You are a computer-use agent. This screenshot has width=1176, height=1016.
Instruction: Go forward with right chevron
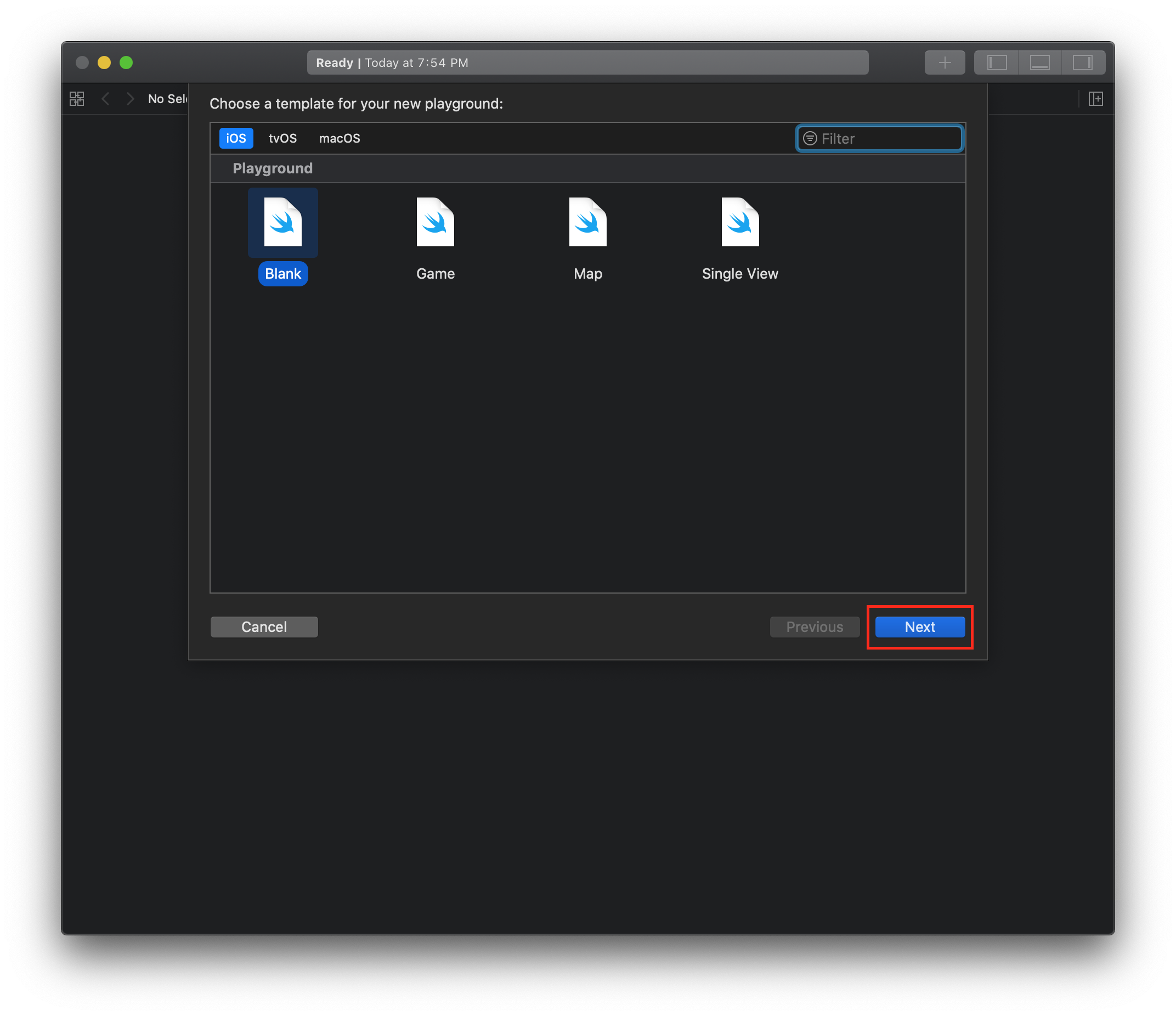[x=131, y=99]
